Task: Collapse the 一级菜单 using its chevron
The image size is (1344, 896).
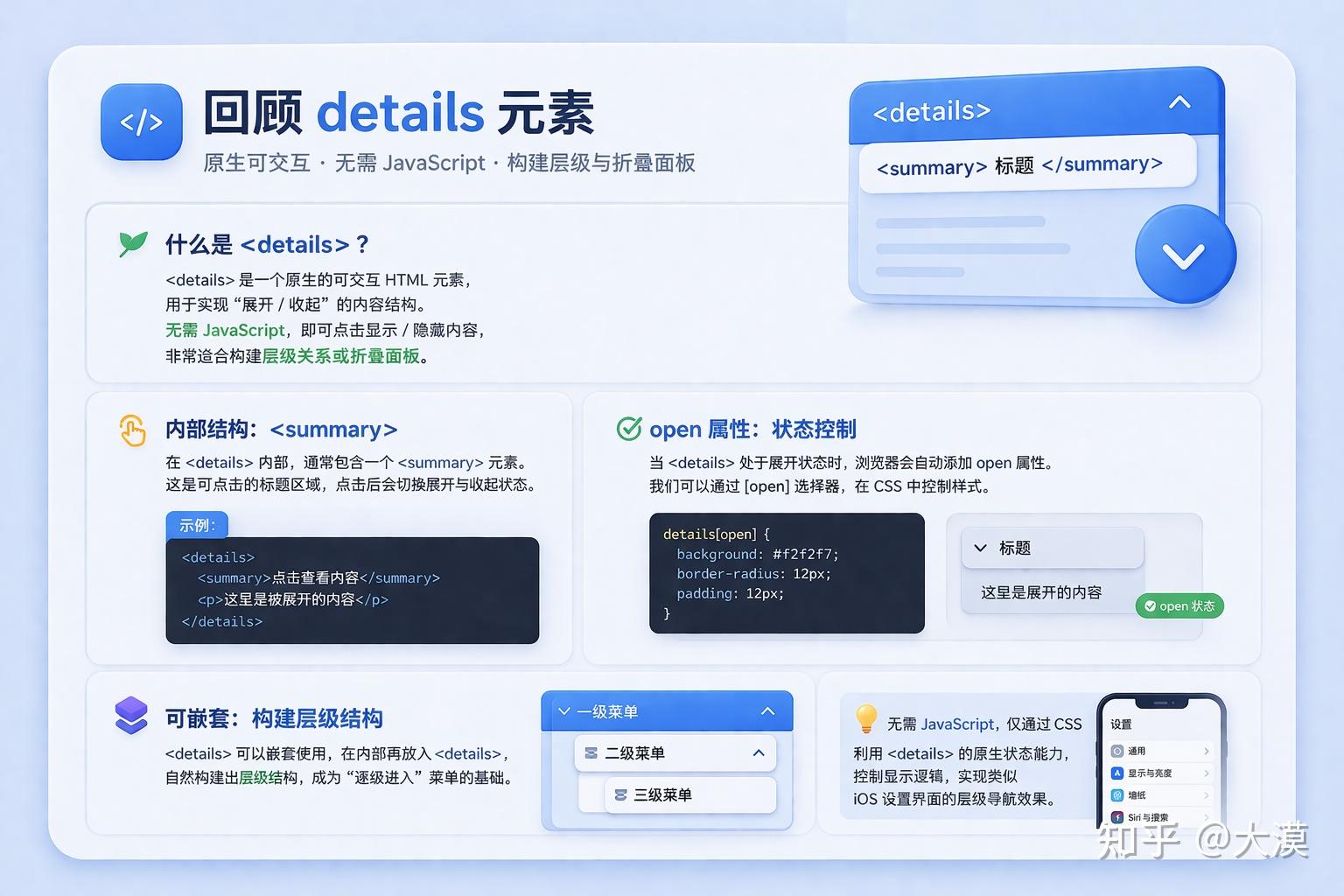Action: [767, 710]
